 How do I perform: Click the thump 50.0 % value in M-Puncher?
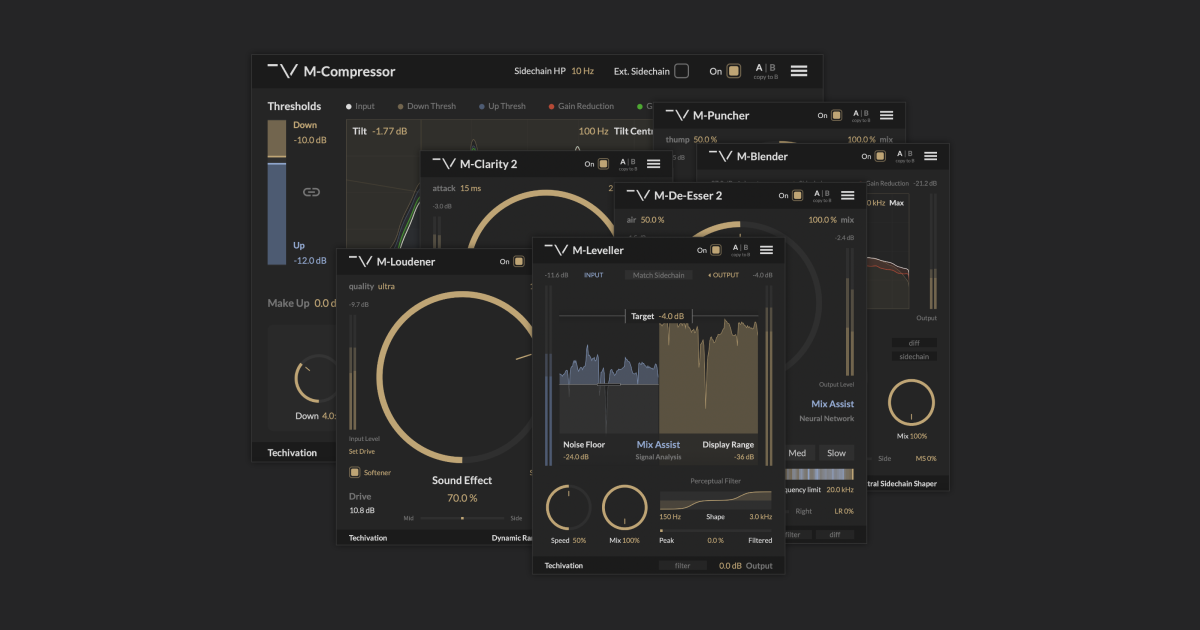(x=705, y=139)
